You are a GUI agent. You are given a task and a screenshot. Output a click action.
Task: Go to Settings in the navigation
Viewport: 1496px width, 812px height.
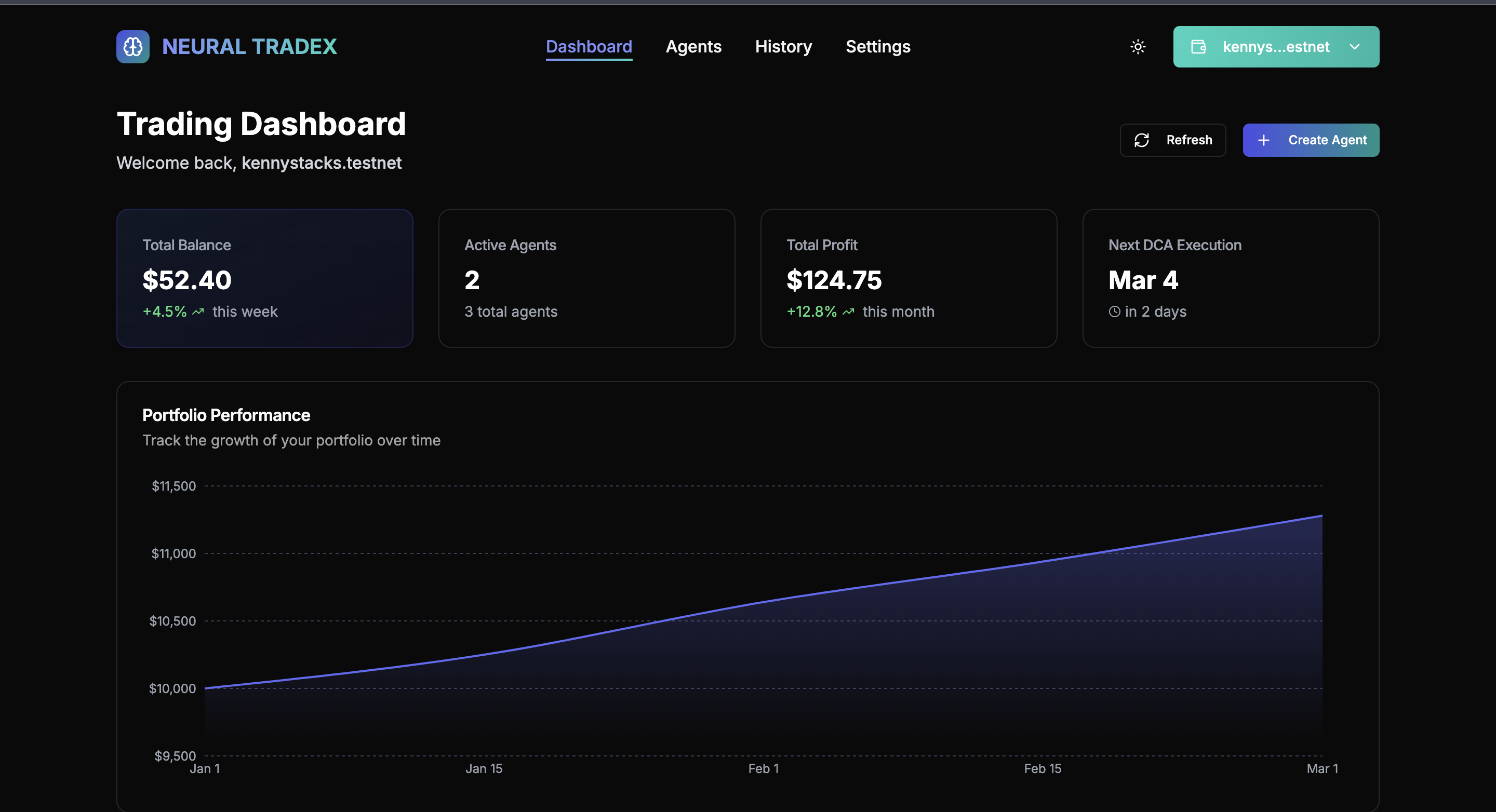(877, 46)
